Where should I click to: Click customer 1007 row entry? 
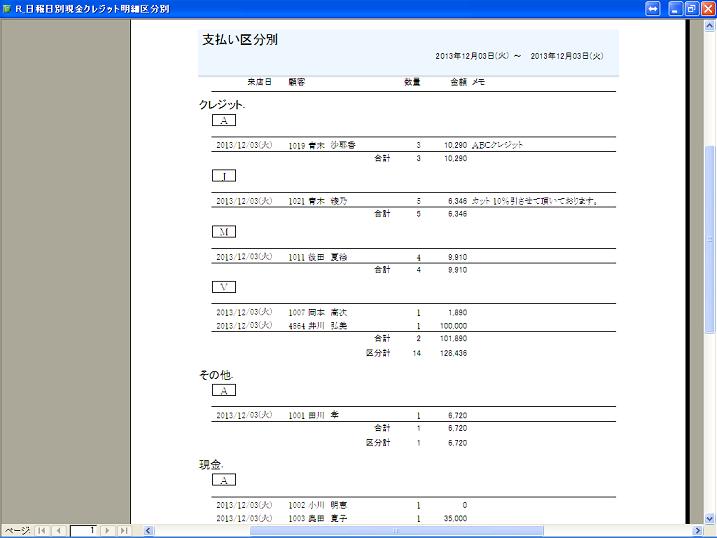click(x=318, y=313)
